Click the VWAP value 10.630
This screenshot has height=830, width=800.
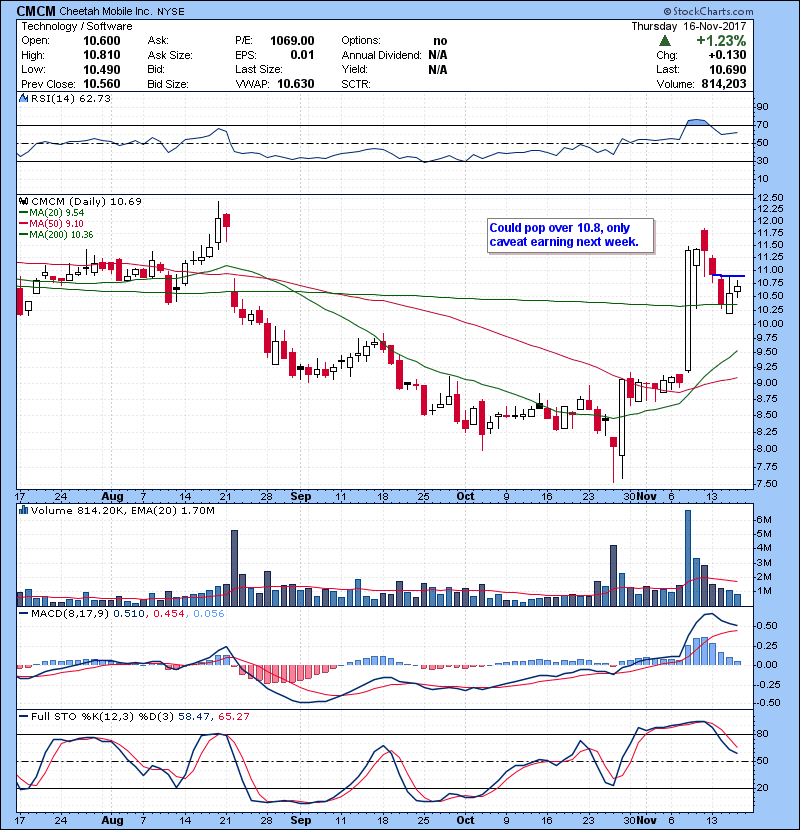(295, 84)
